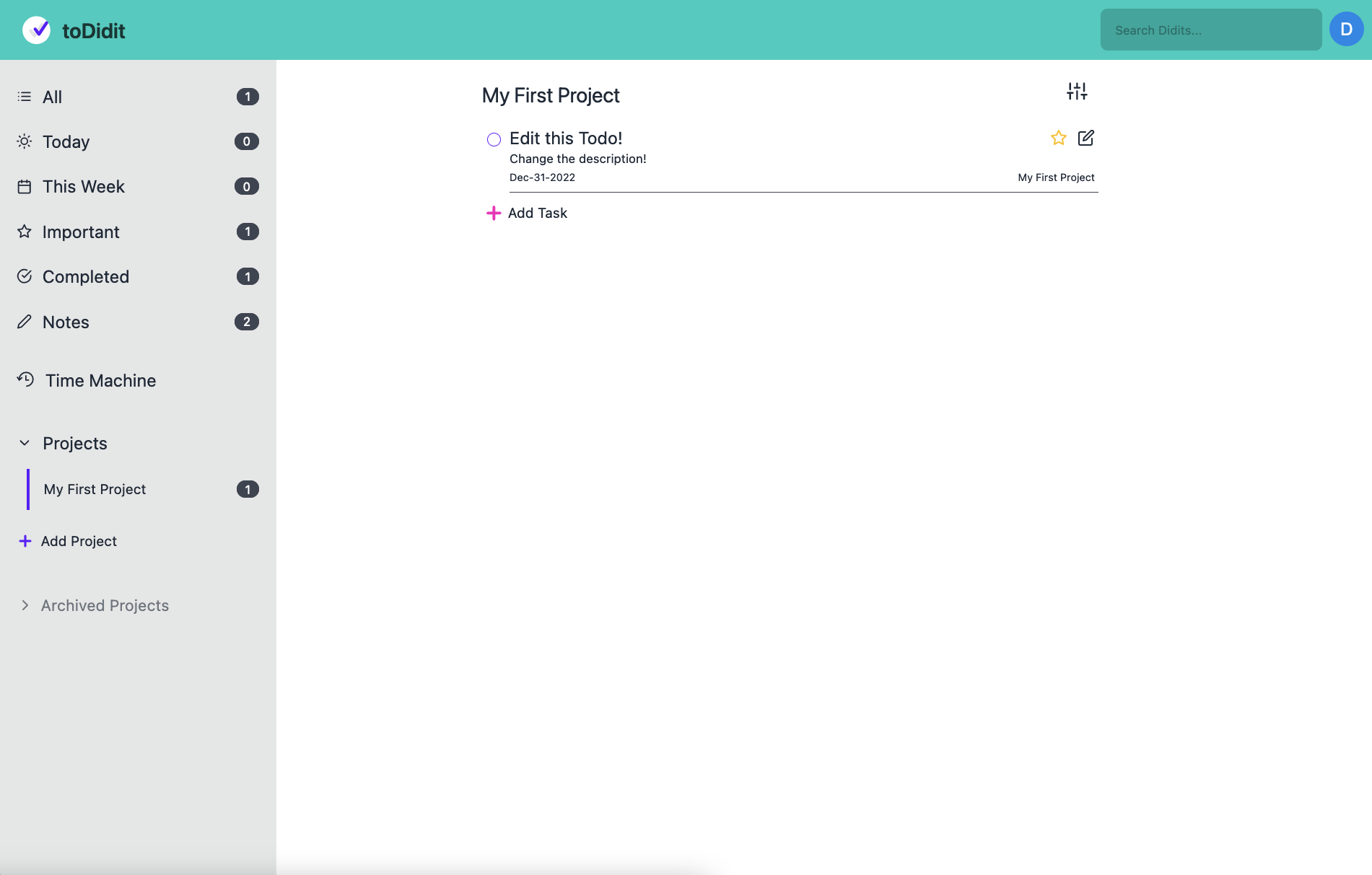Click the Archived Projects label
Viewport: 1372px width, 875px height.
105,605
